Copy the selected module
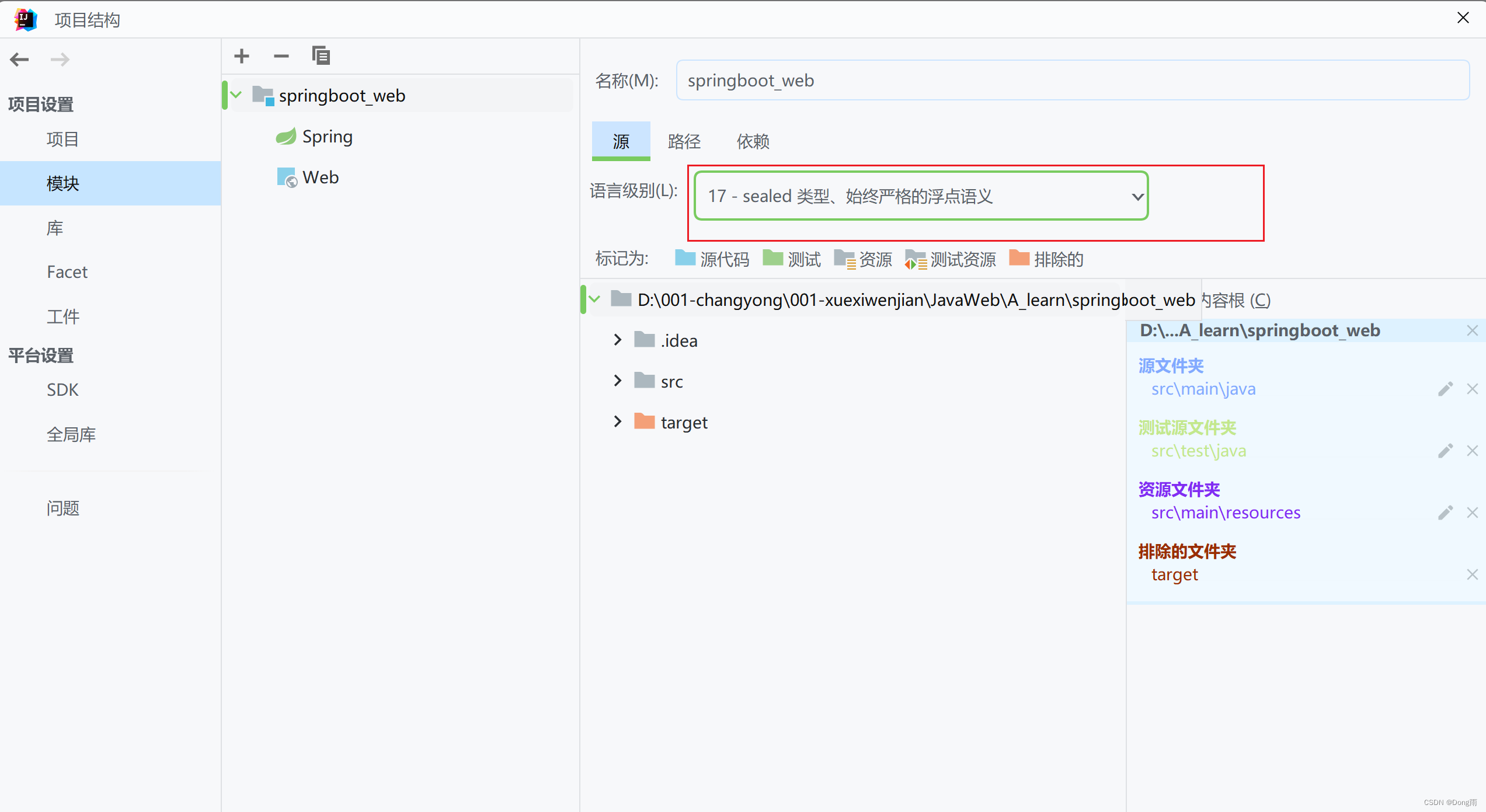The width and height of the screenshot is (1486, 812). click(321, 56)
